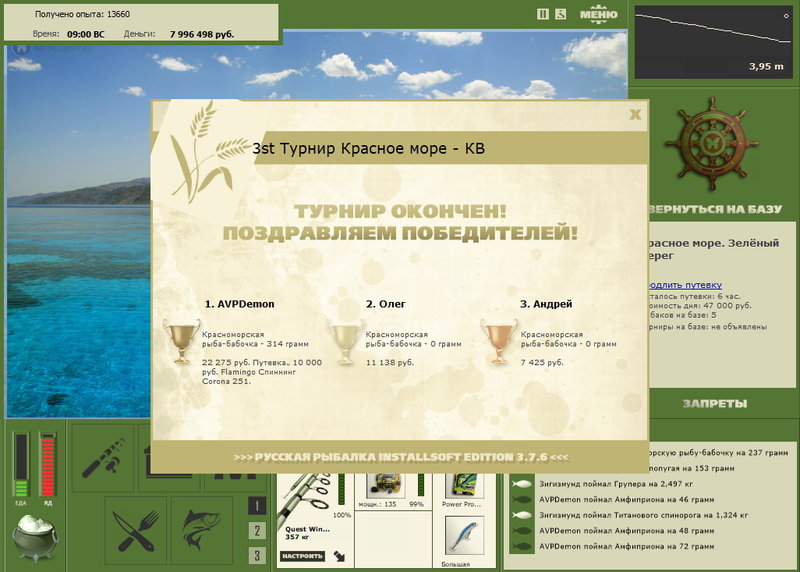The width and height of the screenshot is (800, 572).
Task: Click log entry AVPDemon поймал Амфиприона на 72 грамм
Action: (627, 546)
